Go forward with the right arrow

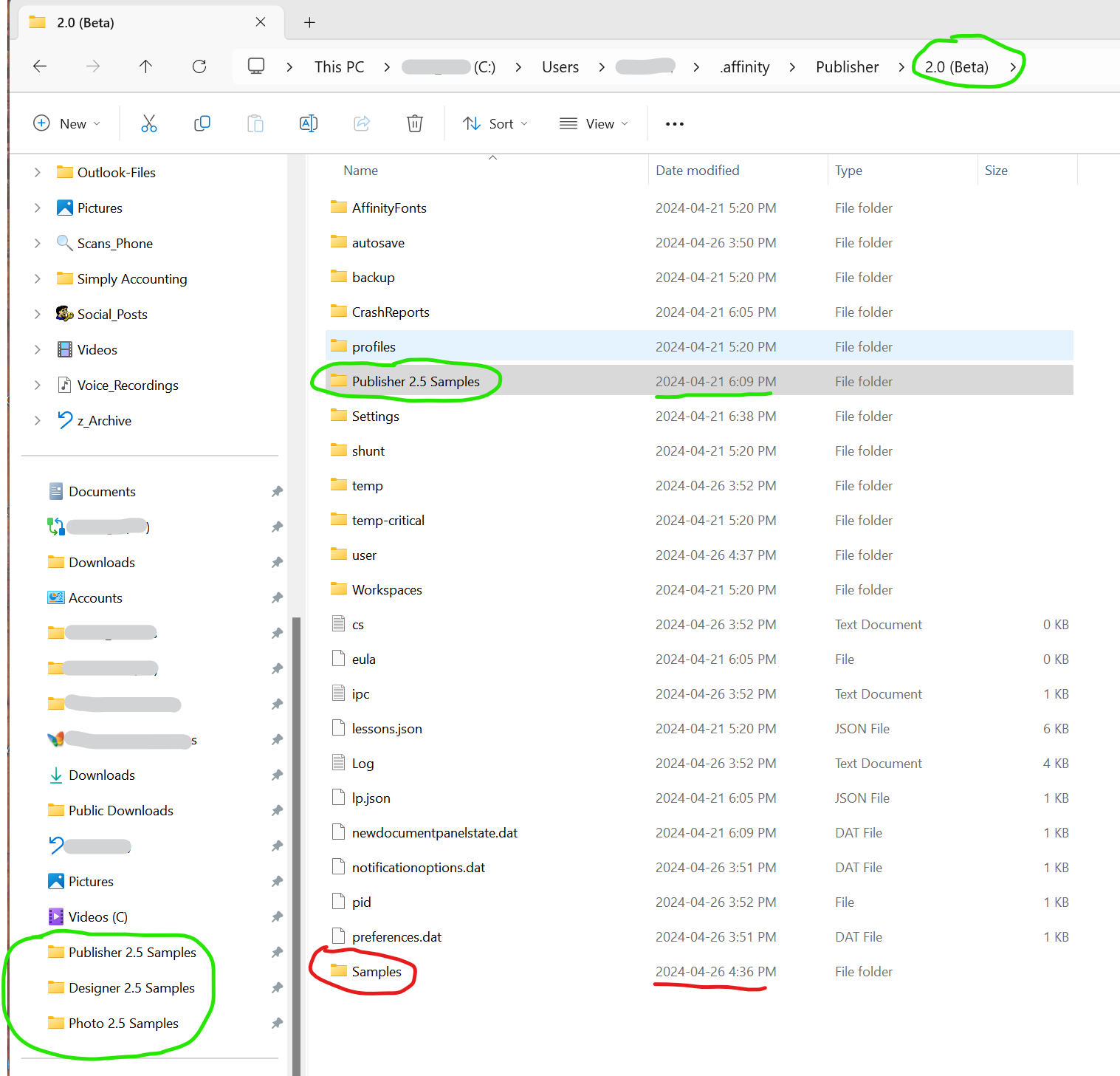[93, 66]
